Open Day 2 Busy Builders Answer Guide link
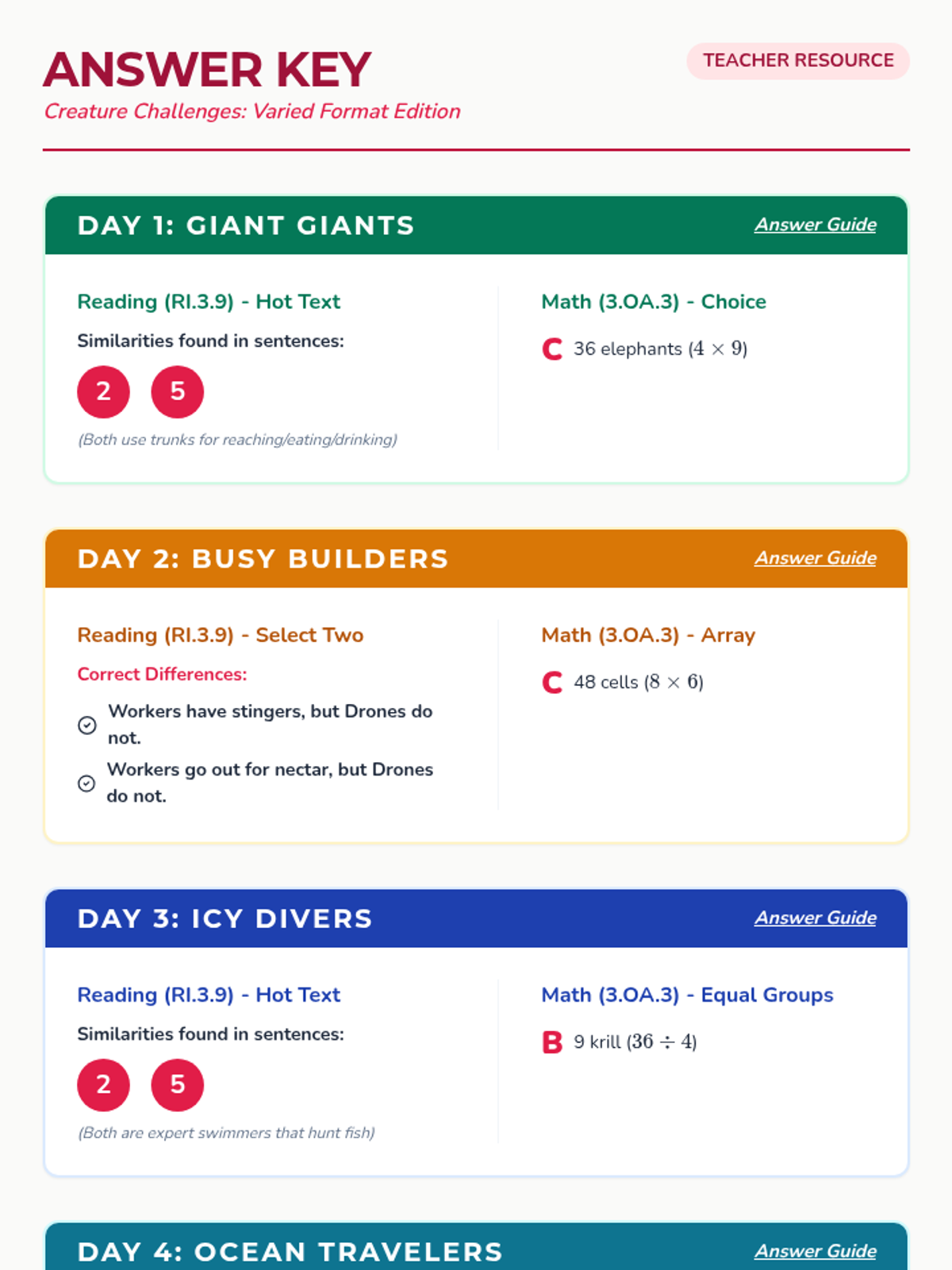Screen dimensions: 952x1270 pyautogui.click(x=815, y=558)
